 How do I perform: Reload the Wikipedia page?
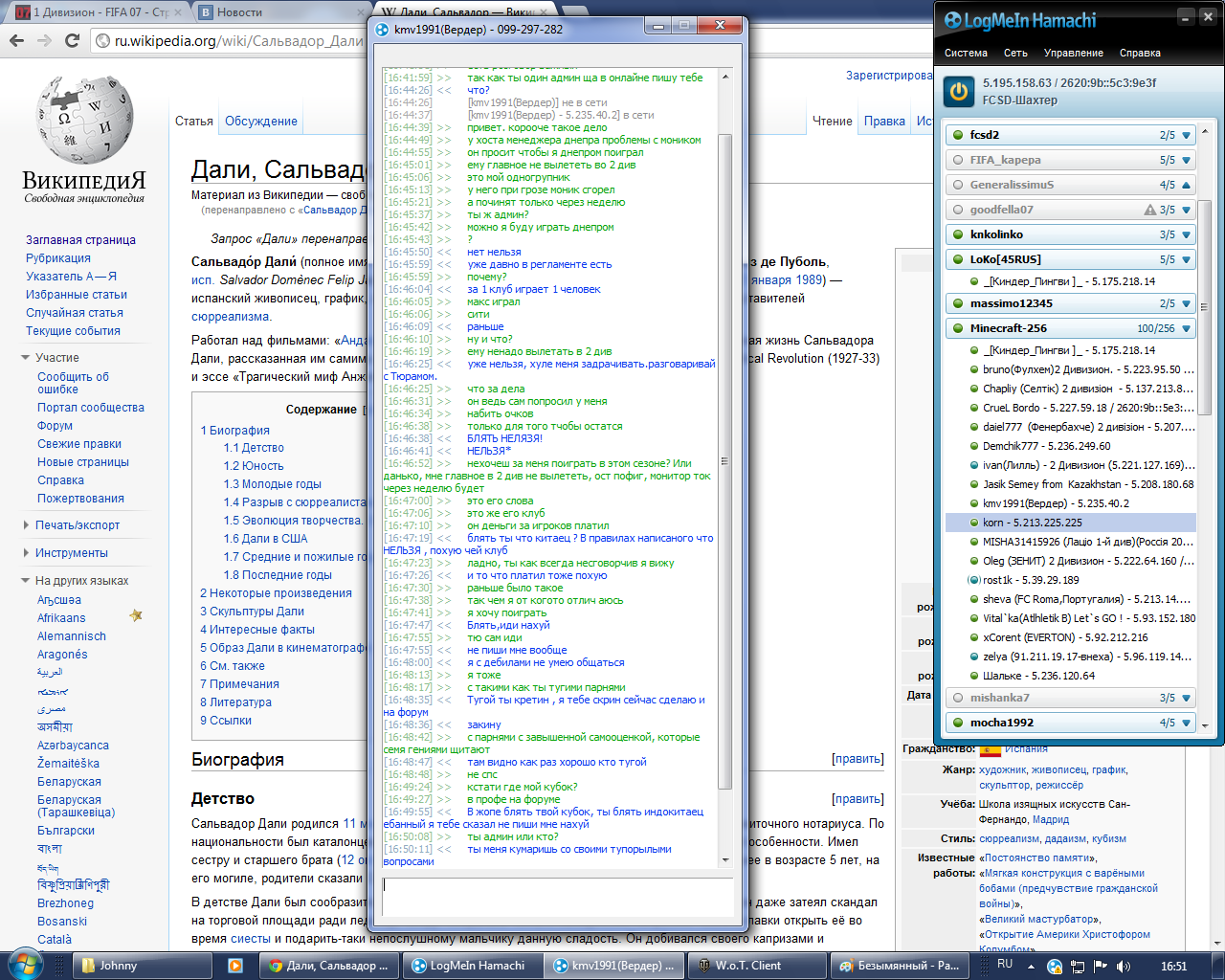coord(73,40)
